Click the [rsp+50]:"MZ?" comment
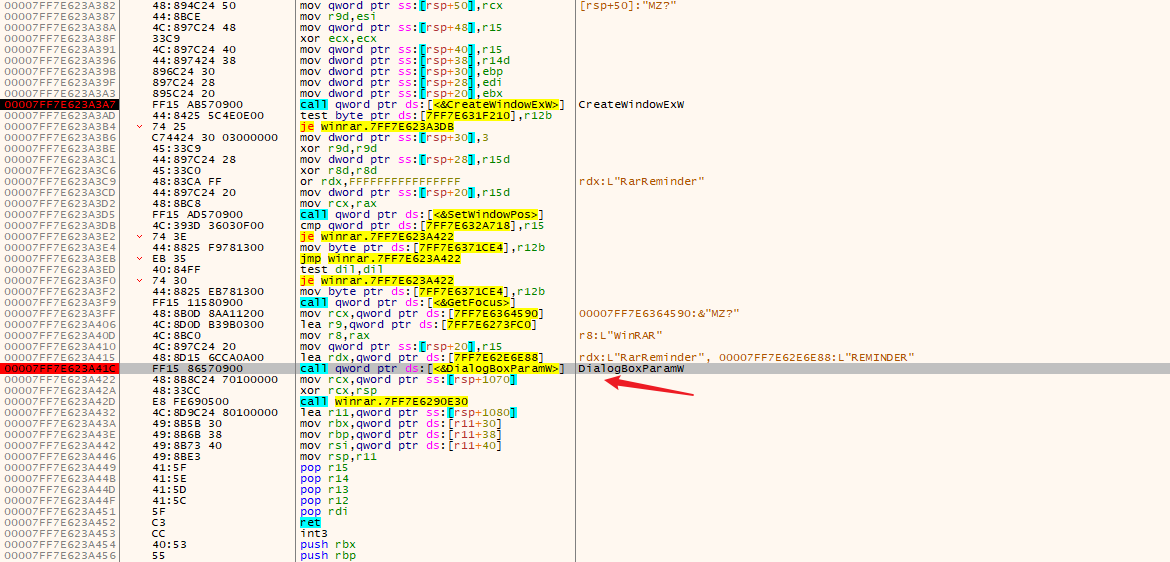 pos(620,6)
